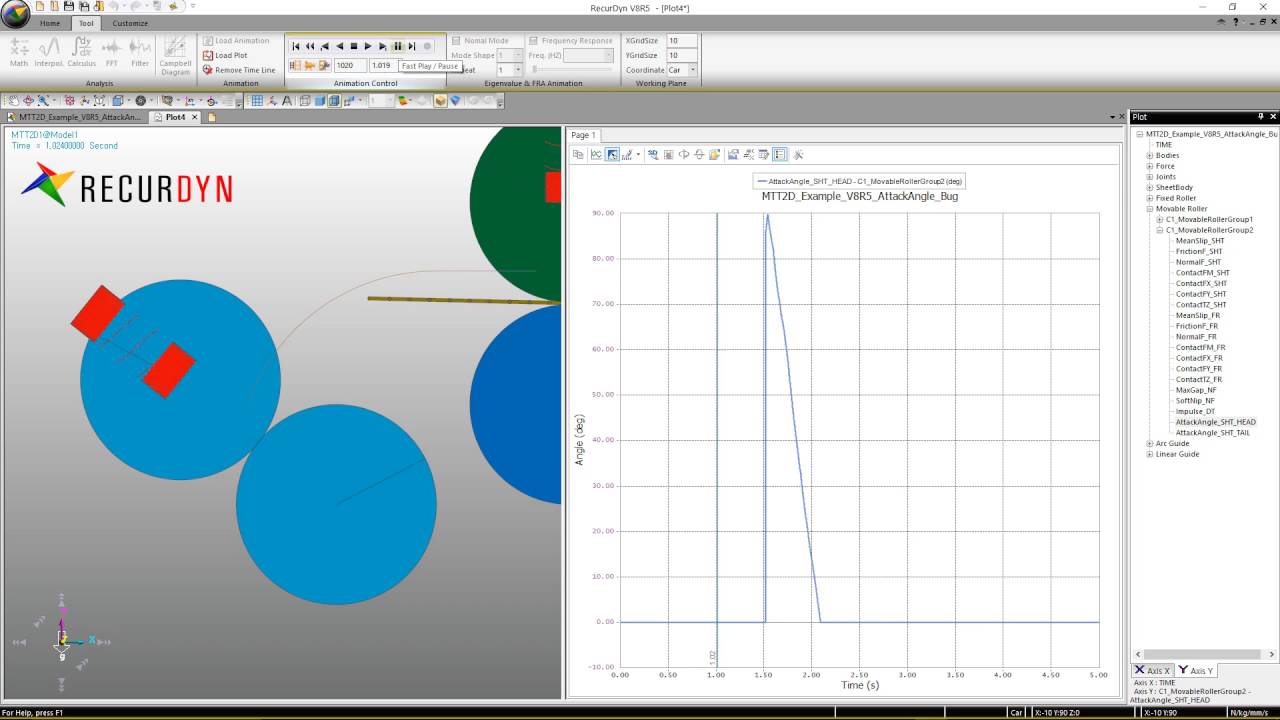This screenshot has height=720, width=1280.
Task: Select the Page 1 plot tab
Action: pos(582,135)
